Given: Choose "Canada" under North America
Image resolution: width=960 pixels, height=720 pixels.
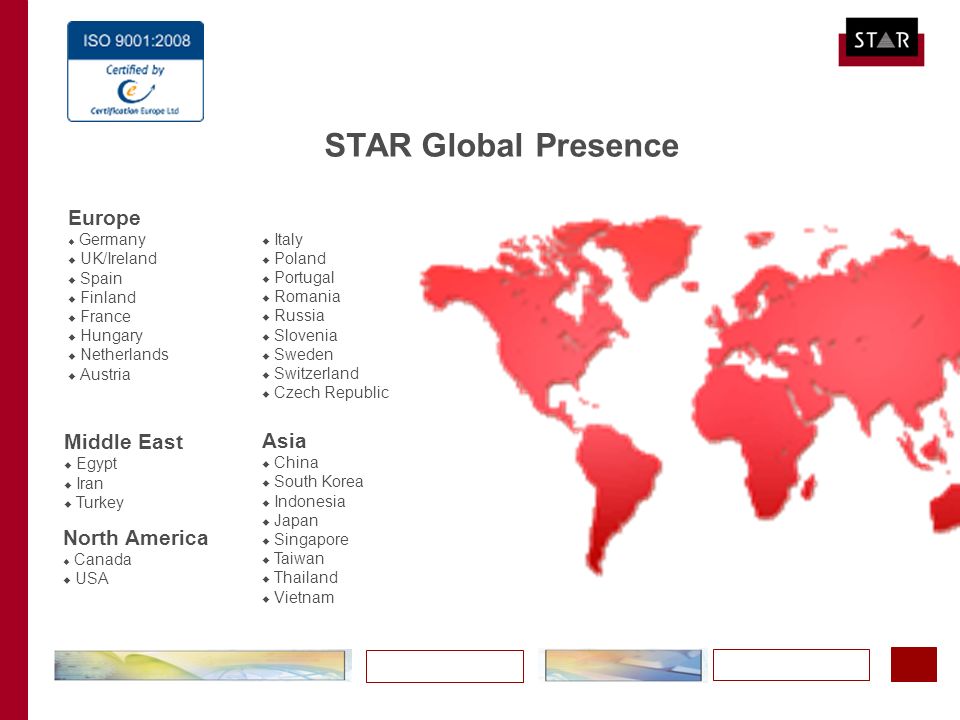Looking at the screenshot, I should point(103,560).
